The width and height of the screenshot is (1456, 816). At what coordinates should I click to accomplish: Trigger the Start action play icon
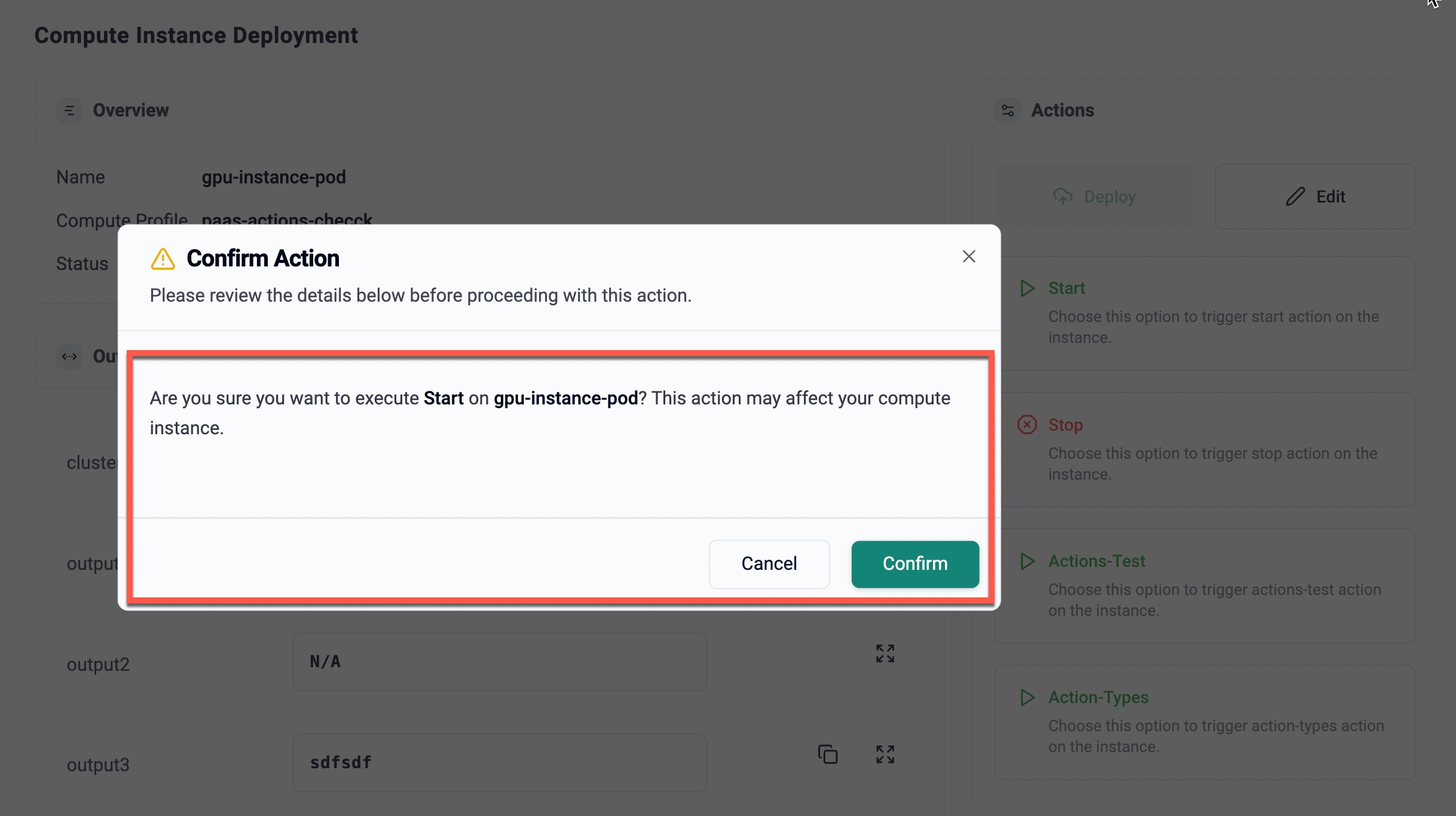point(1027,289)
